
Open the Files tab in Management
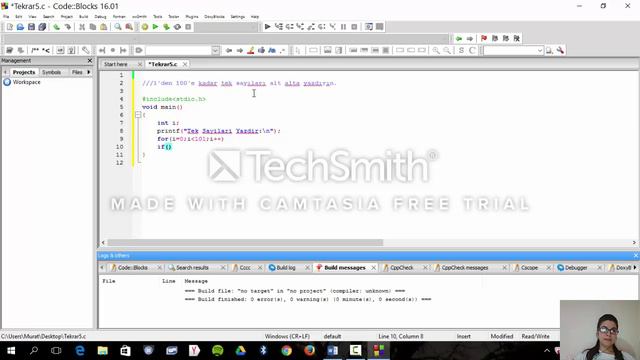pyautogui.click(x=77, y=72)
